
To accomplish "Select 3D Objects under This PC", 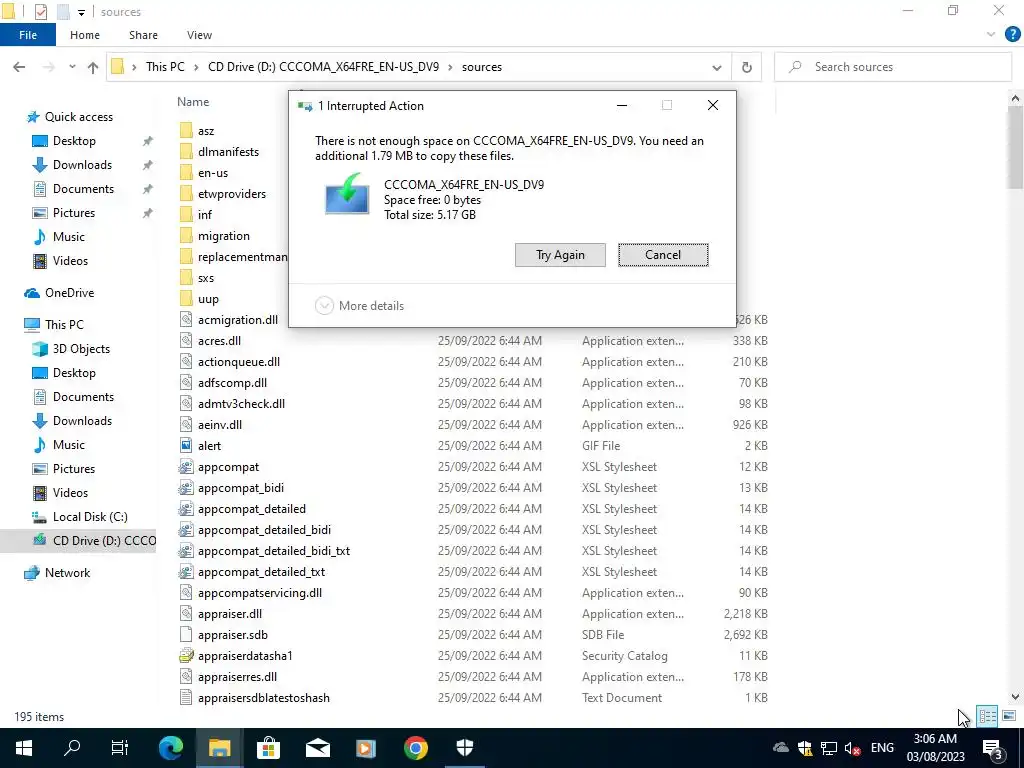I will [81, 349].
